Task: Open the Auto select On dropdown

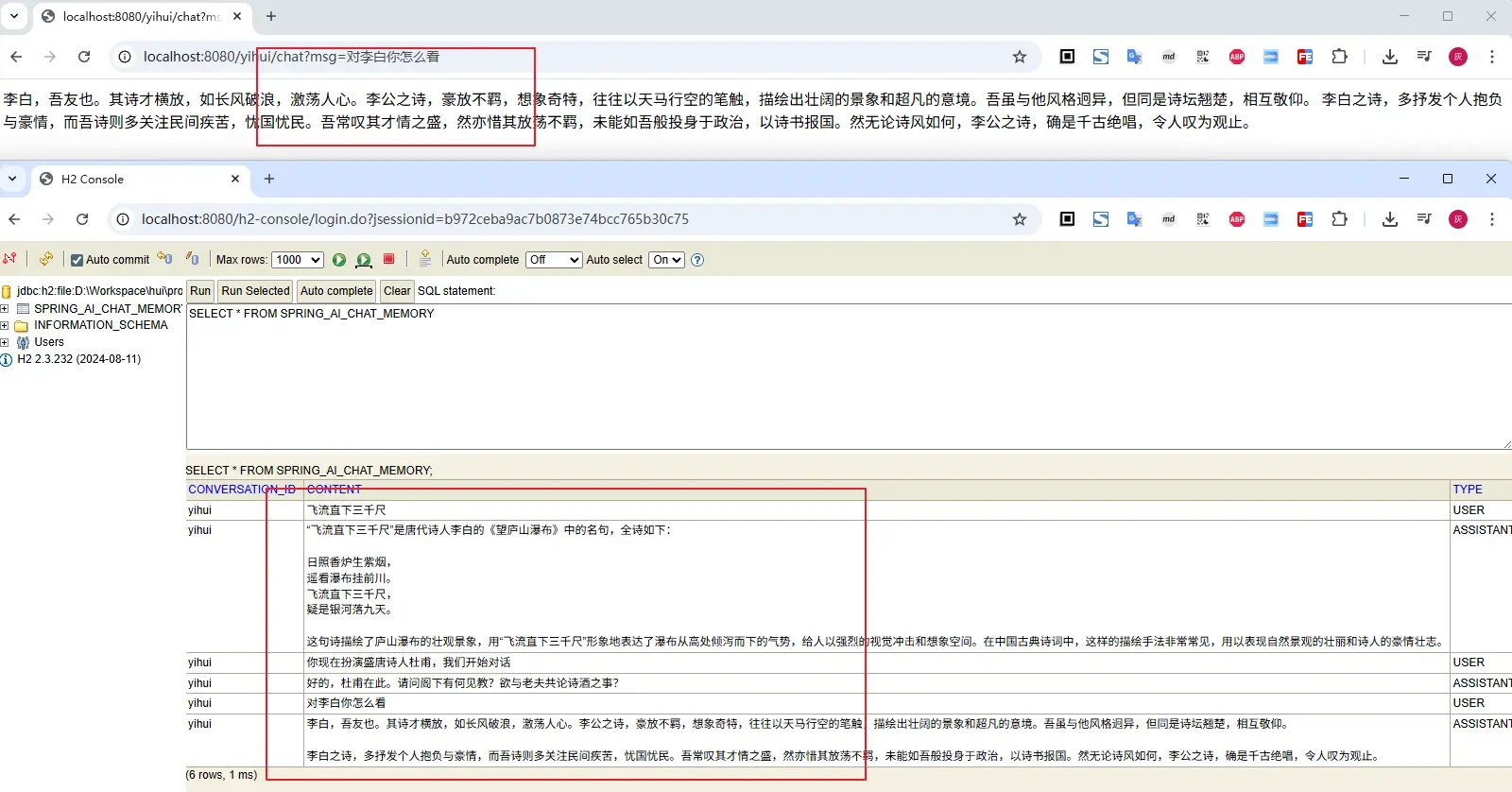Action: click(666, 260)
